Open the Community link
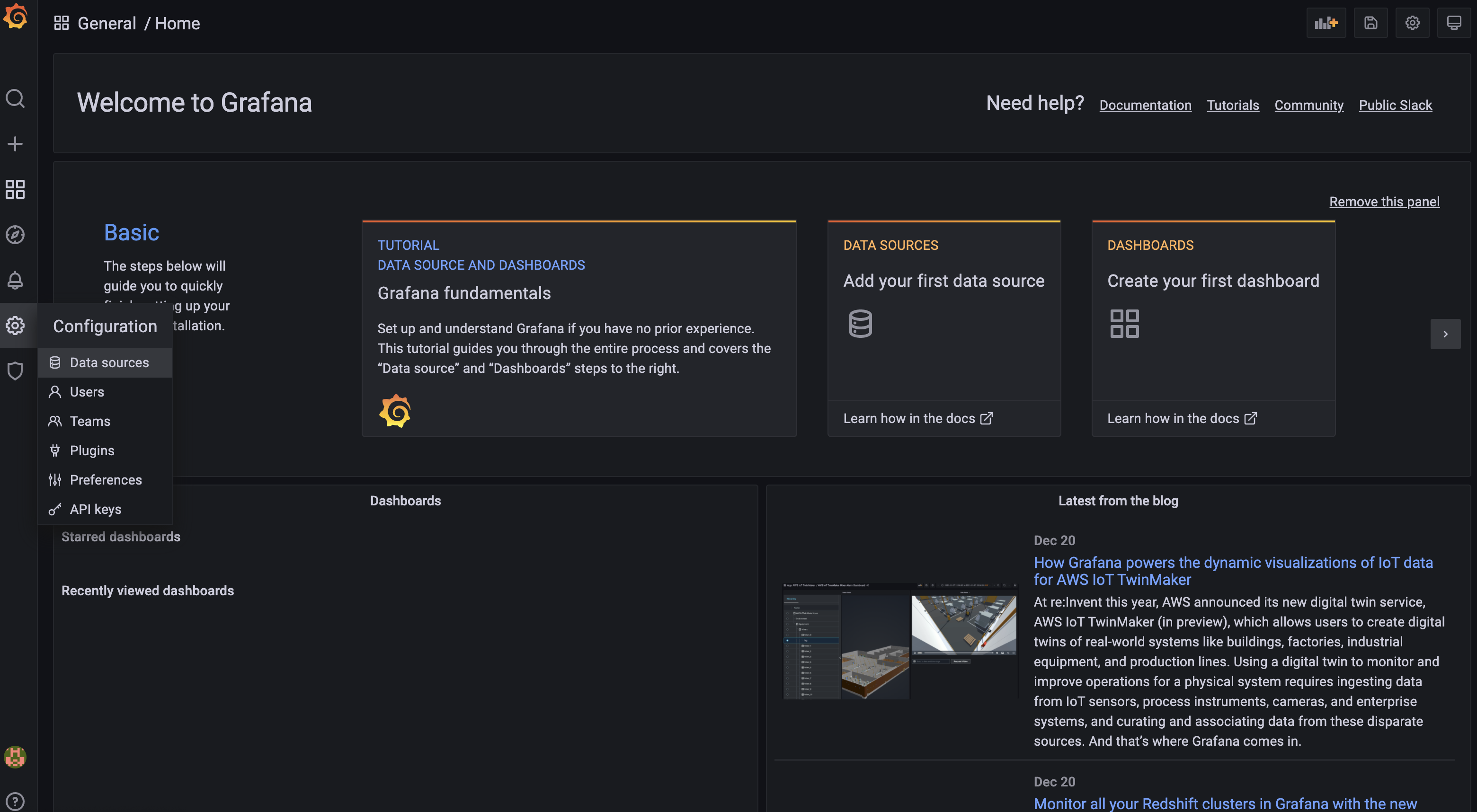Image resolution: width=1477 pixels, height=812 pixels. coord(1308,105)
